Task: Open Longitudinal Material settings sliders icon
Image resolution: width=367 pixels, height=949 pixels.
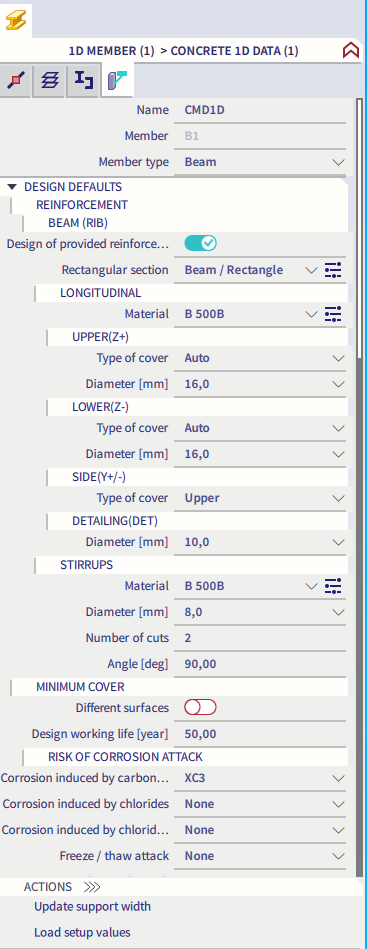Action: click(332, 314)
